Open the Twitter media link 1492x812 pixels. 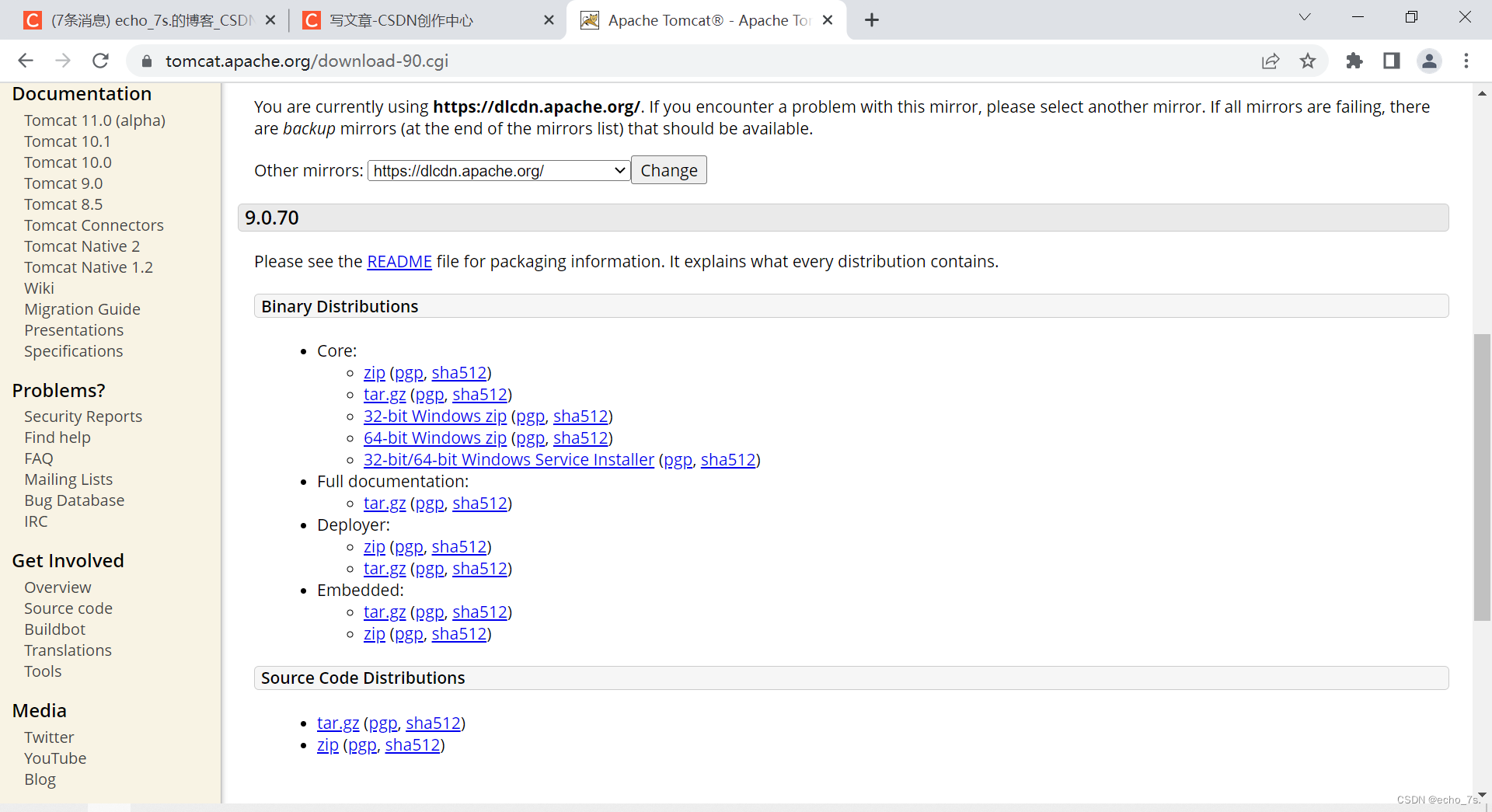tap(49, 737)
